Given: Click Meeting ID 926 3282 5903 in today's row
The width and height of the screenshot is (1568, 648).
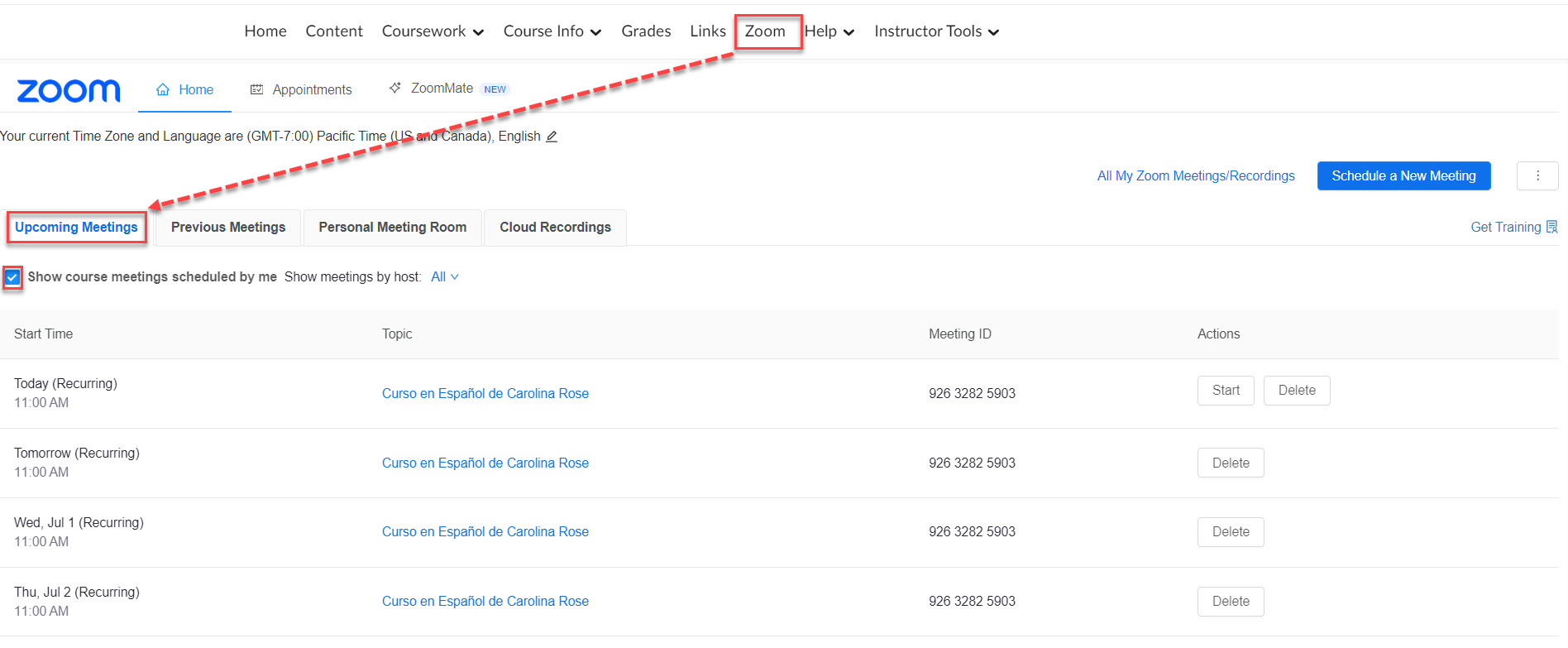Looking at the screenshot, I should (x=972, y=394).
